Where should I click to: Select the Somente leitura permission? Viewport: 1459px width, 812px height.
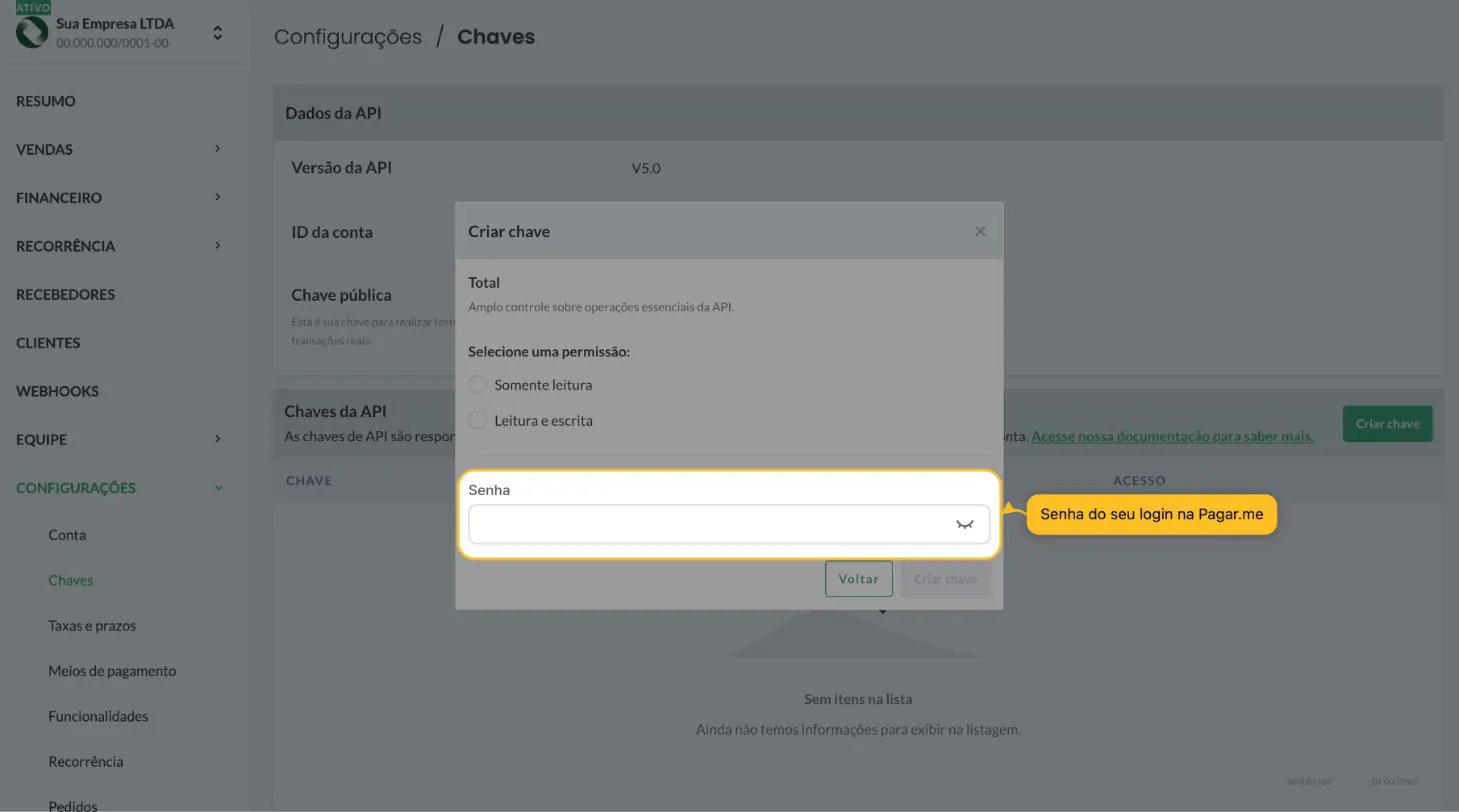click(477, 385)
